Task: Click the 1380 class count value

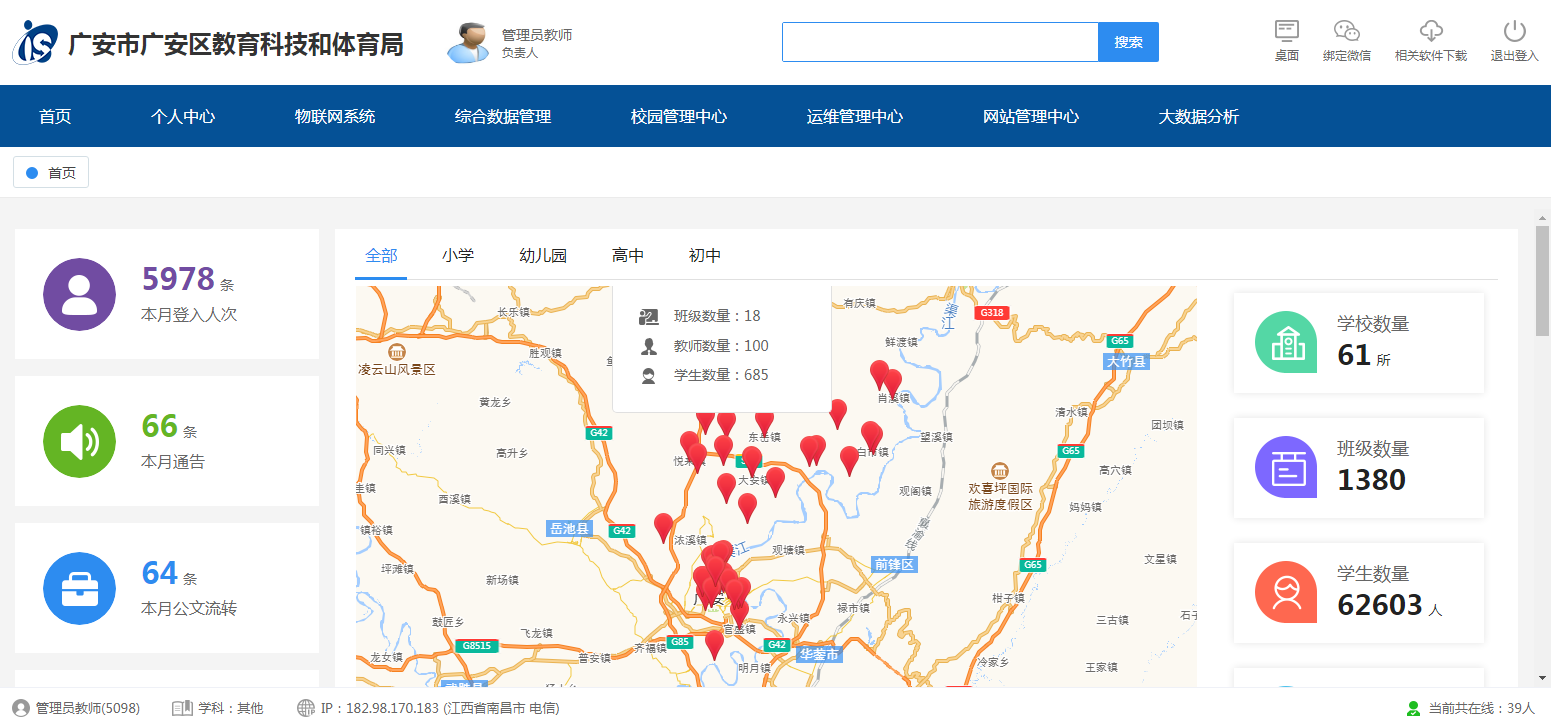Action: point(1371,480)
